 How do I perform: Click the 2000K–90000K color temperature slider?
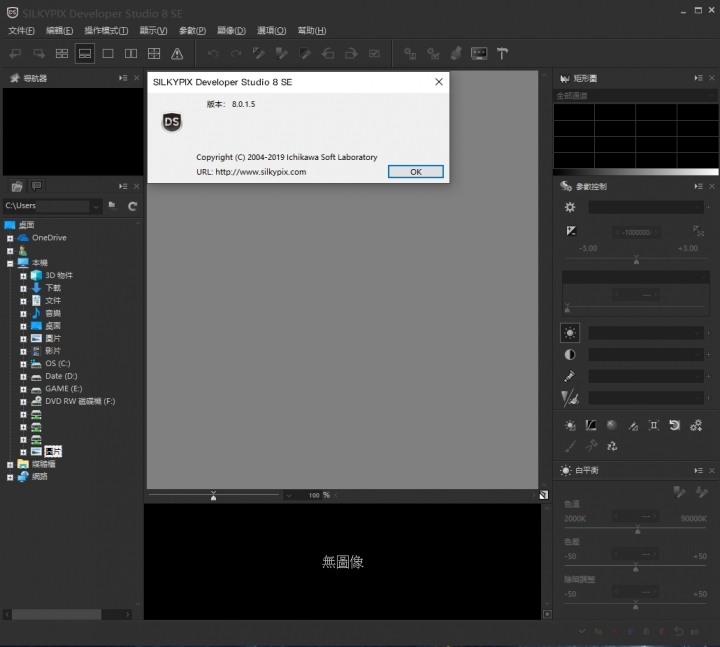tap(636, 530)
